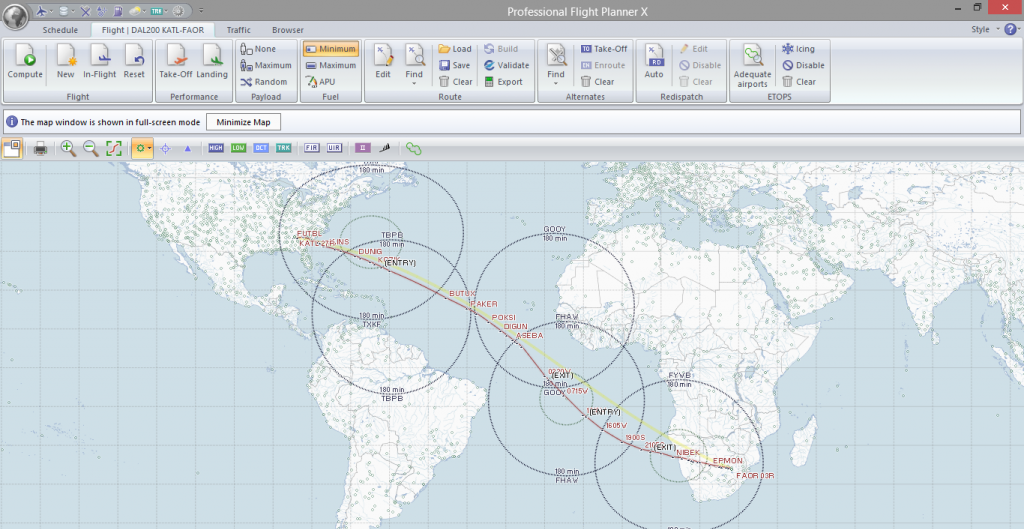Print the map
This screenshot has width=1024, height=529.
pos(40,149)
